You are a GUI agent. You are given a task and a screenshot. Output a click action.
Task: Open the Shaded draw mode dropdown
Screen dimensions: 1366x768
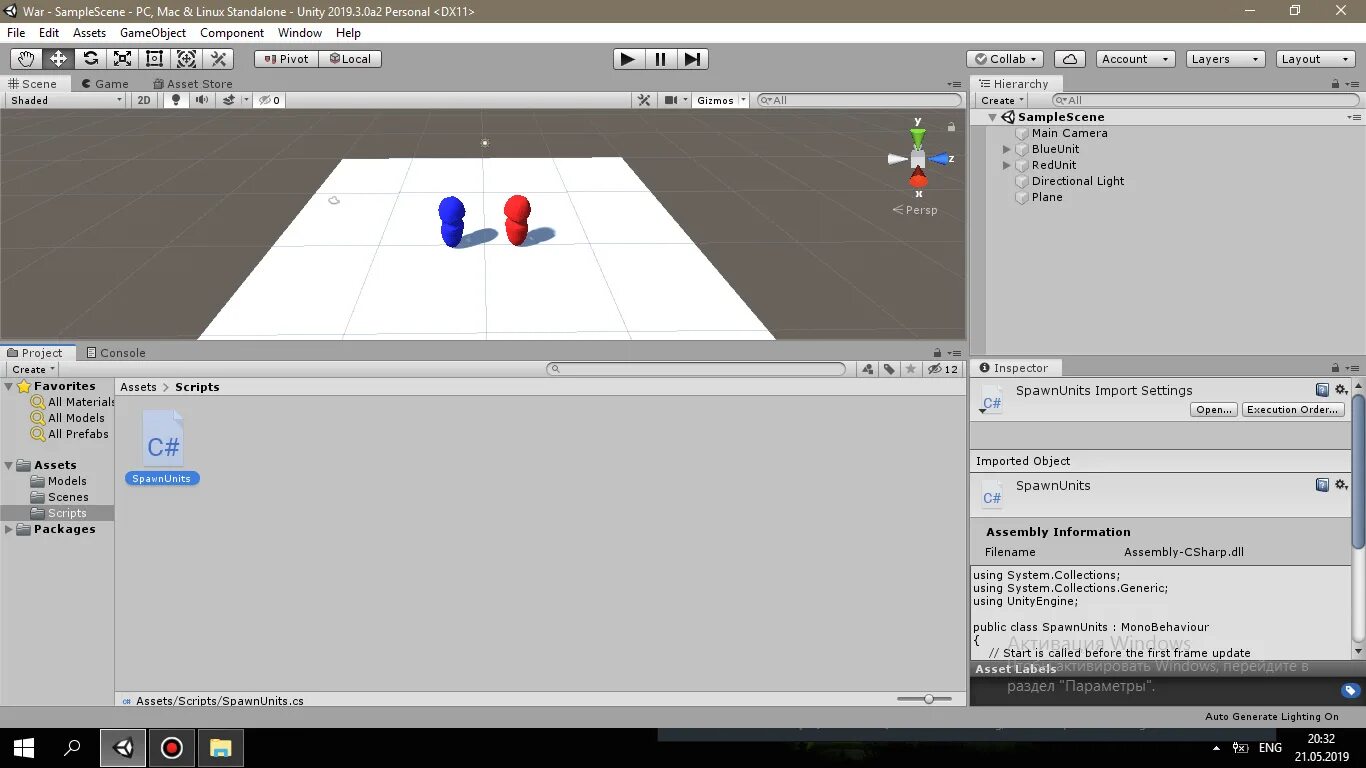tap(66, 100)
